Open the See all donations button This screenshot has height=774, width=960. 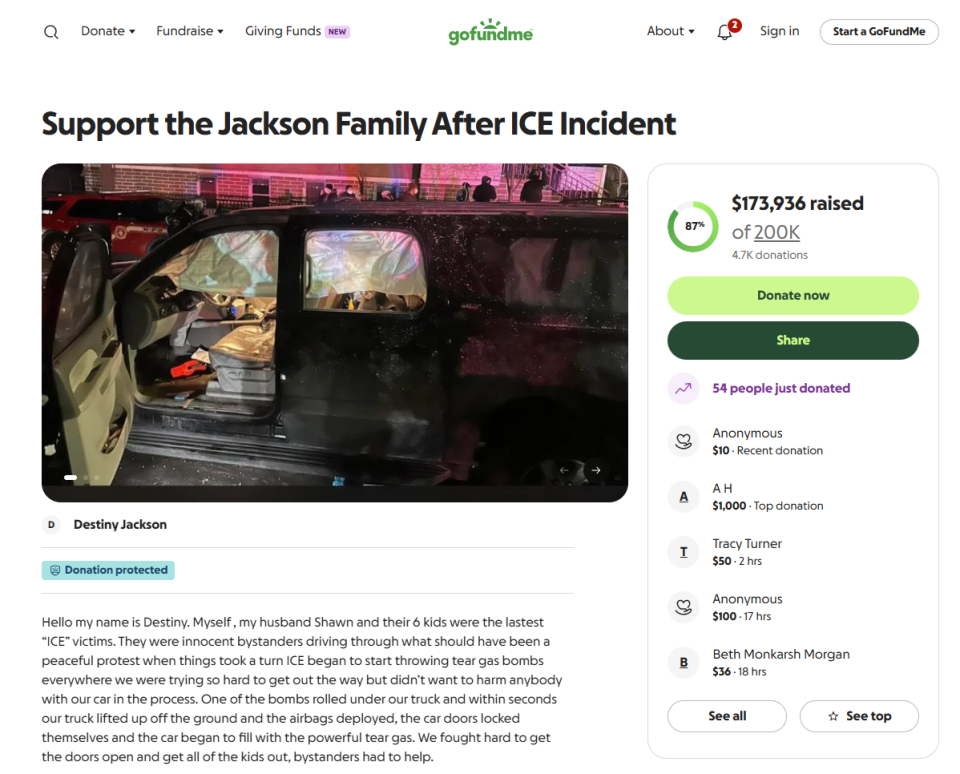pyautogui.click(x=727, y=716)
